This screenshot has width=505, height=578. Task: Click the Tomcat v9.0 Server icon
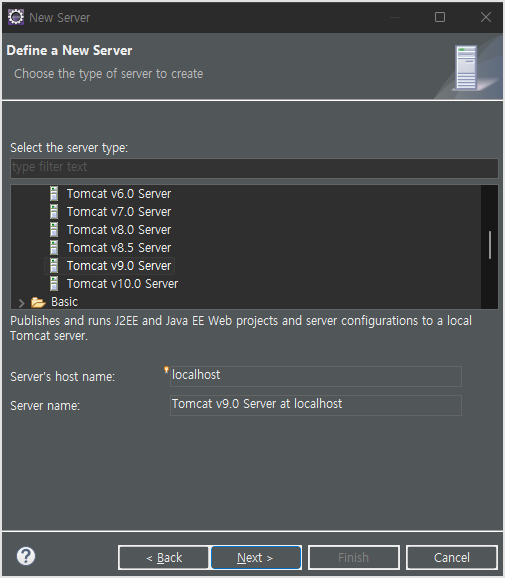[54, 266]
